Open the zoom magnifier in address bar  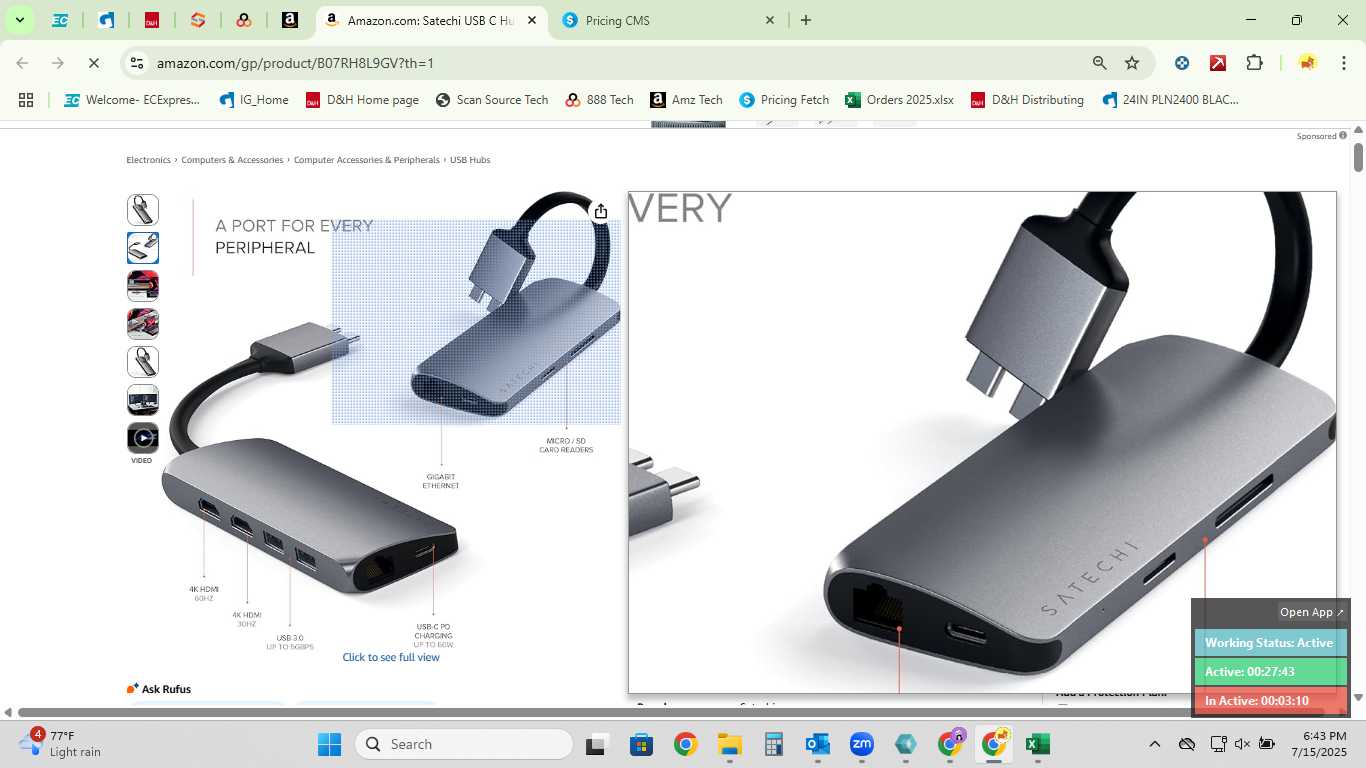(x=1100, y=63)
